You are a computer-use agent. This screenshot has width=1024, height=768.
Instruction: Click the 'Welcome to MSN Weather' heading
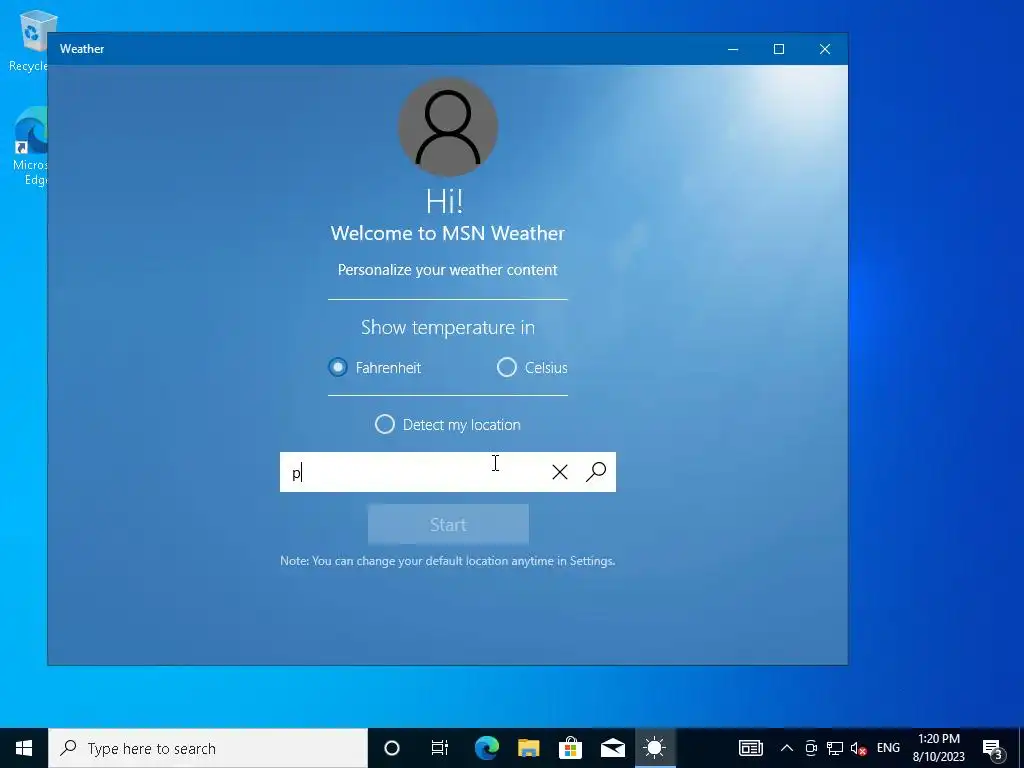(x=448, y=233)
